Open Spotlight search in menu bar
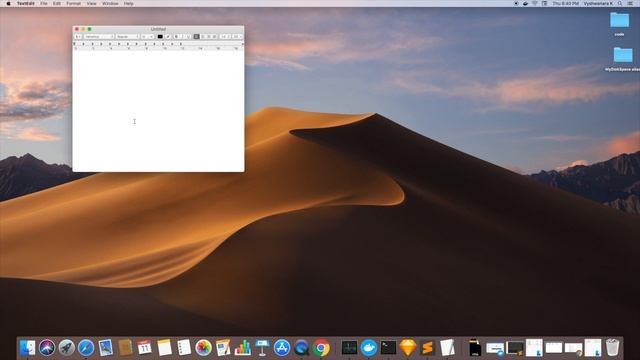 coord(620,3)
